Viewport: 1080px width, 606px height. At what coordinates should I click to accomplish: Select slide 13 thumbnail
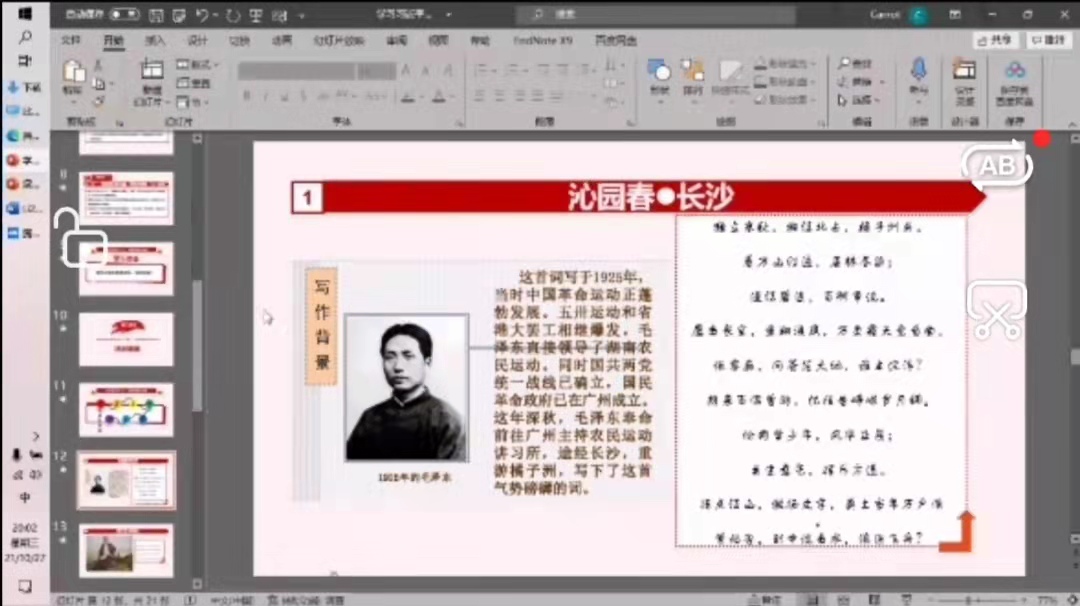pyautogui.click(x=126, y=548)
